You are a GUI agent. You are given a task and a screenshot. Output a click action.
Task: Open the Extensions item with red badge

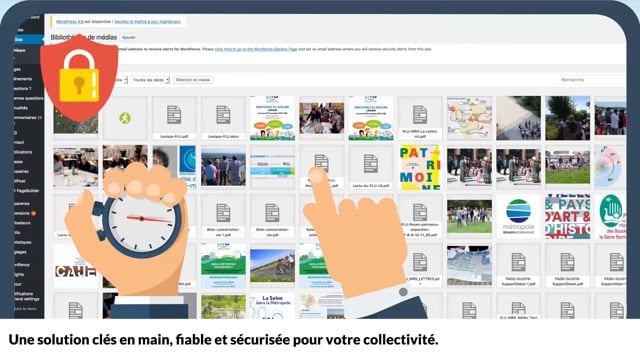click(24, 213)
